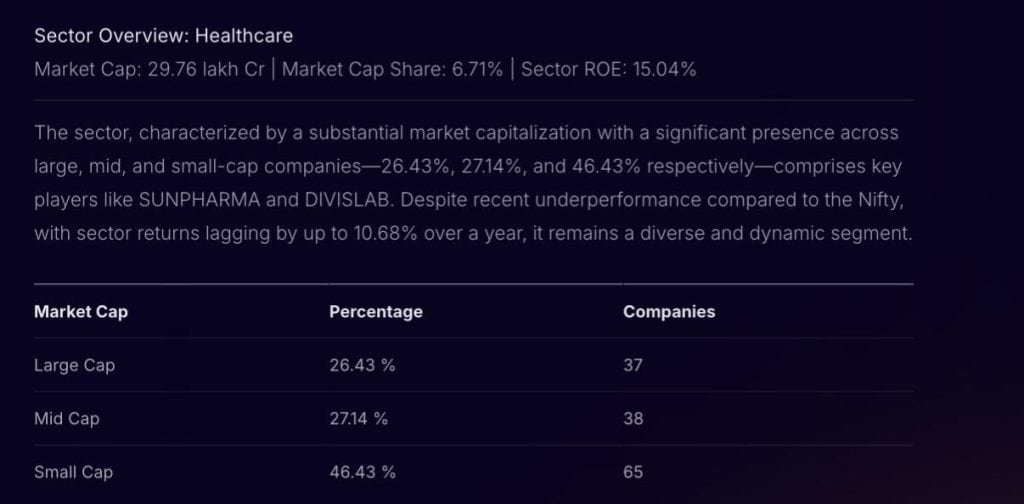Click the 38 companies cell

coord(633,419)
